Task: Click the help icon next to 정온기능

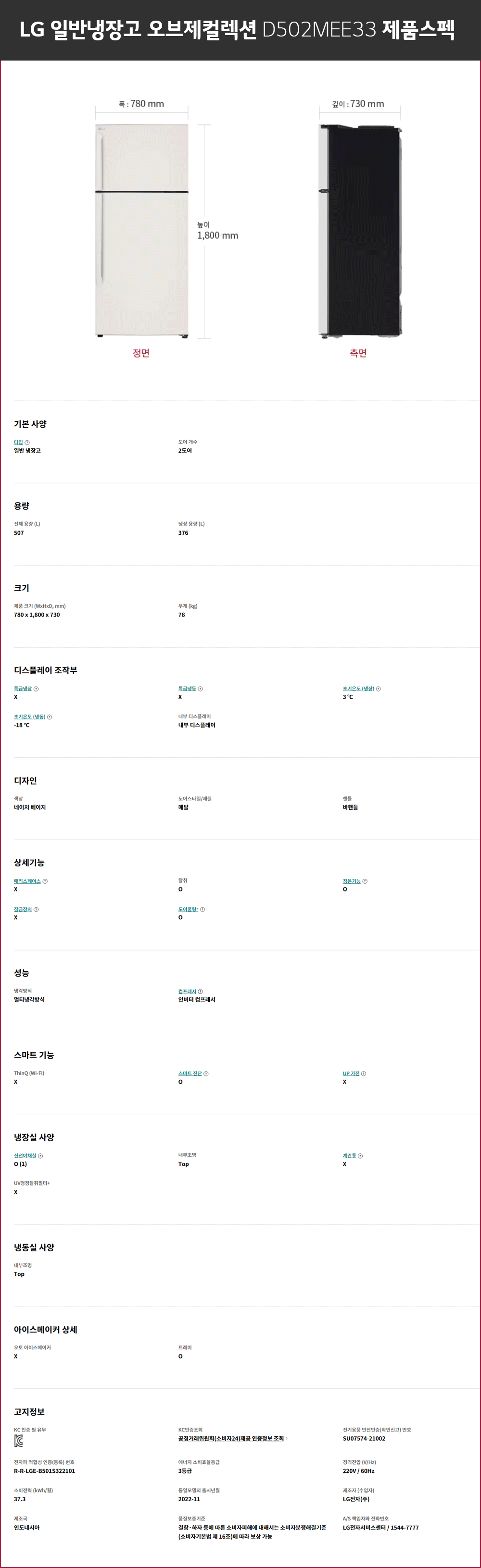Action: click(365, 881)
